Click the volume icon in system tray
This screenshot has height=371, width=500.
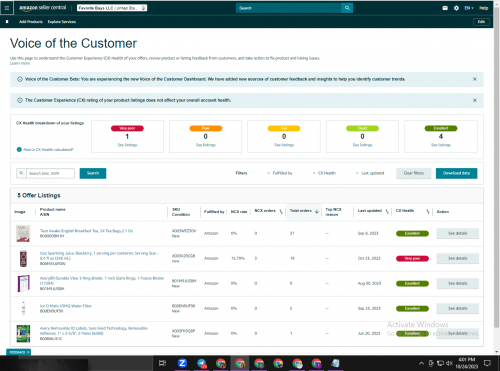[449, 363]
